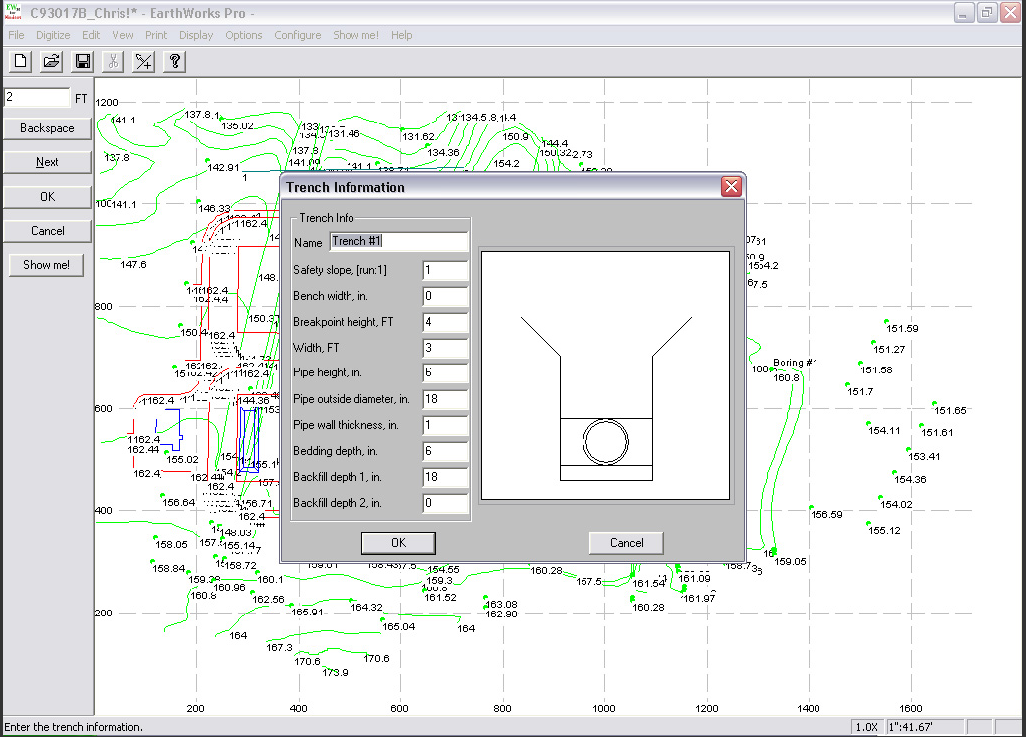Click the New file toolbar icon
This screenshot has height=737, width=1026.
pos(21,62)
